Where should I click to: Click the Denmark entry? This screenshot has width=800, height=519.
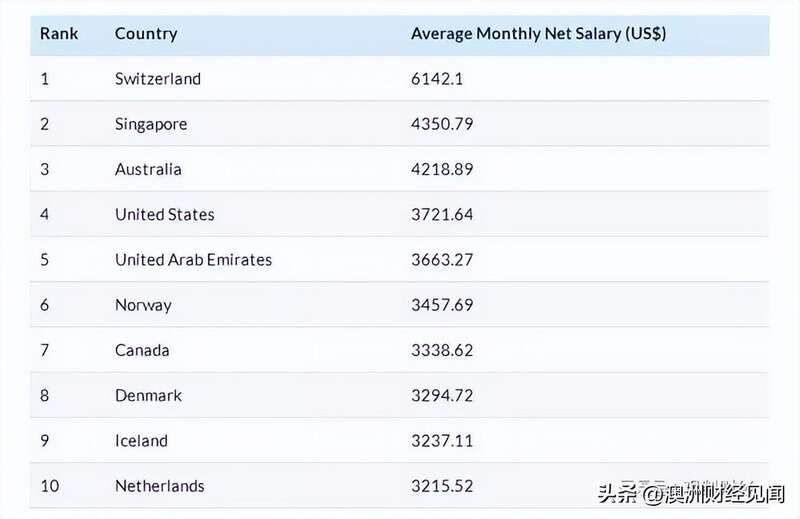pyautogui.click(x=148, y=396)
